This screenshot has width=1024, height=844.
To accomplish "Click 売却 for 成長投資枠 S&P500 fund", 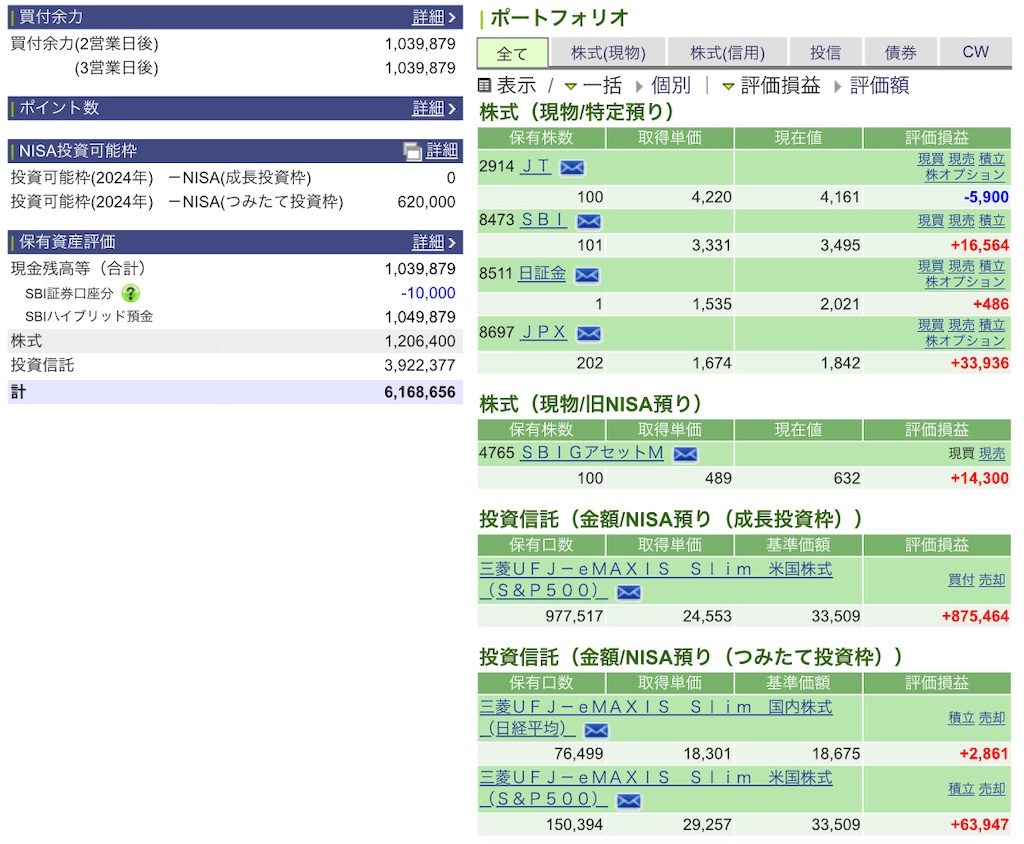I will [992, 579].
